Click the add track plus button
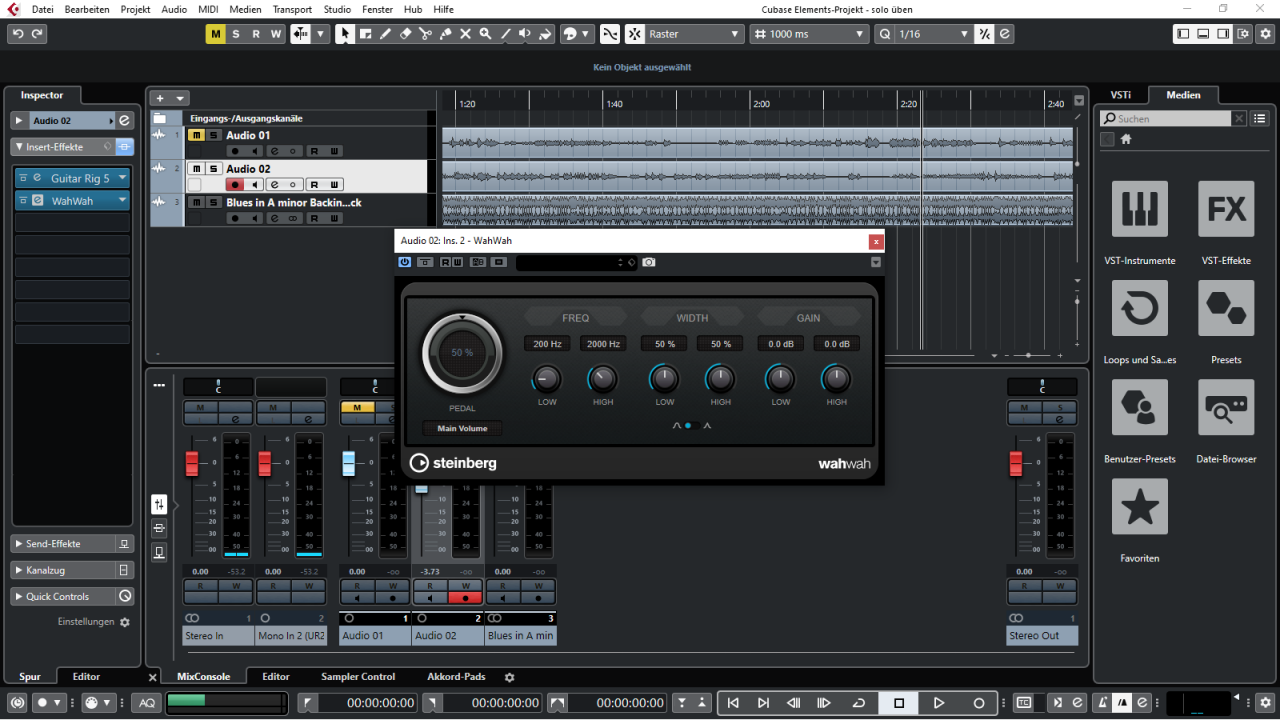 click(x=159, y=98)
